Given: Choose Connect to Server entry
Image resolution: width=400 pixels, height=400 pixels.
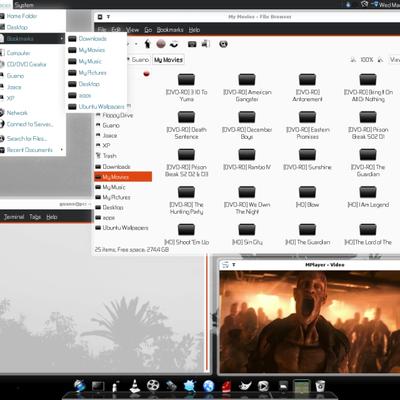Looking at the screenshot, I should [32, 124].
